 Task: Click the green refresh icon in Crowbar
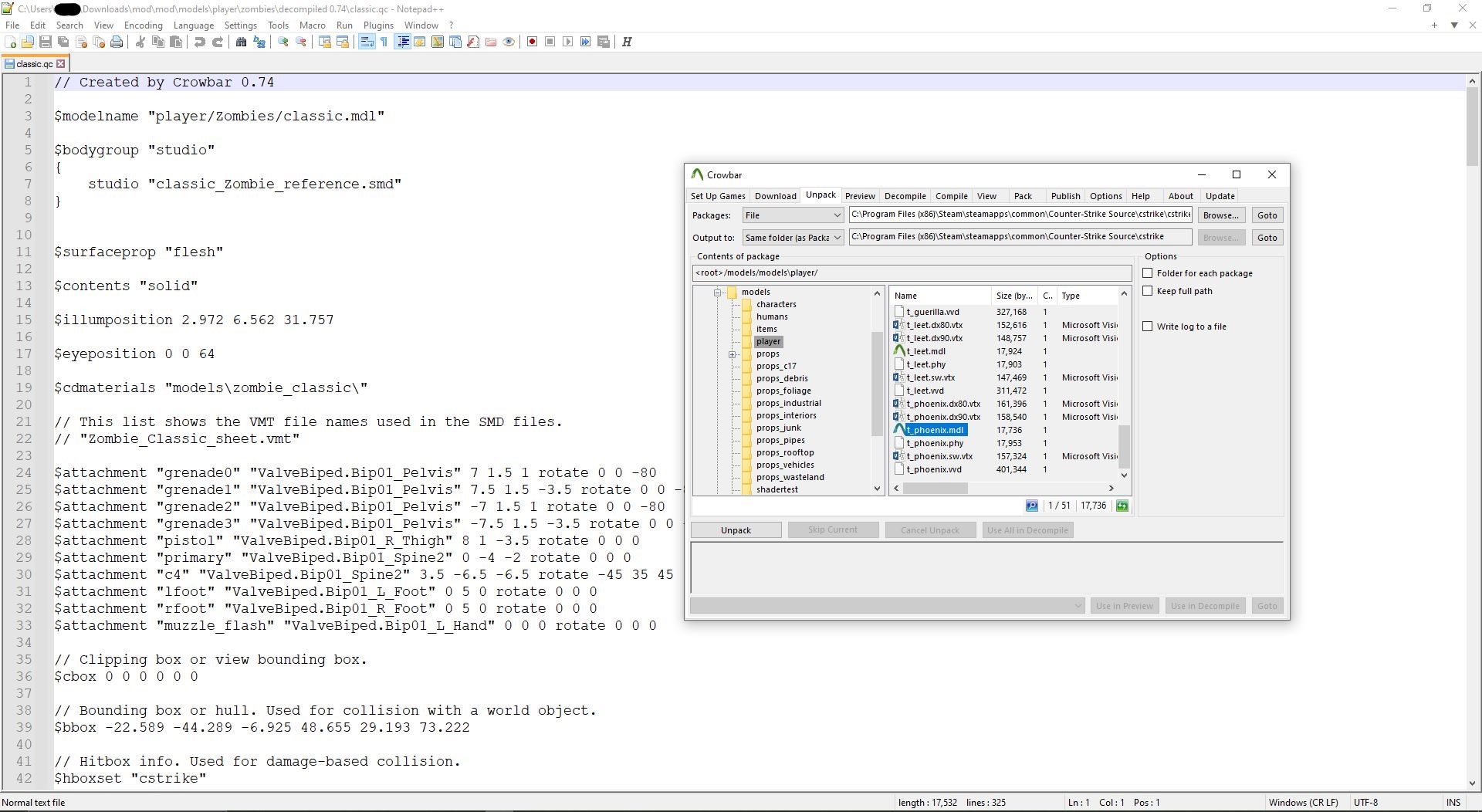coord(1122,506)
